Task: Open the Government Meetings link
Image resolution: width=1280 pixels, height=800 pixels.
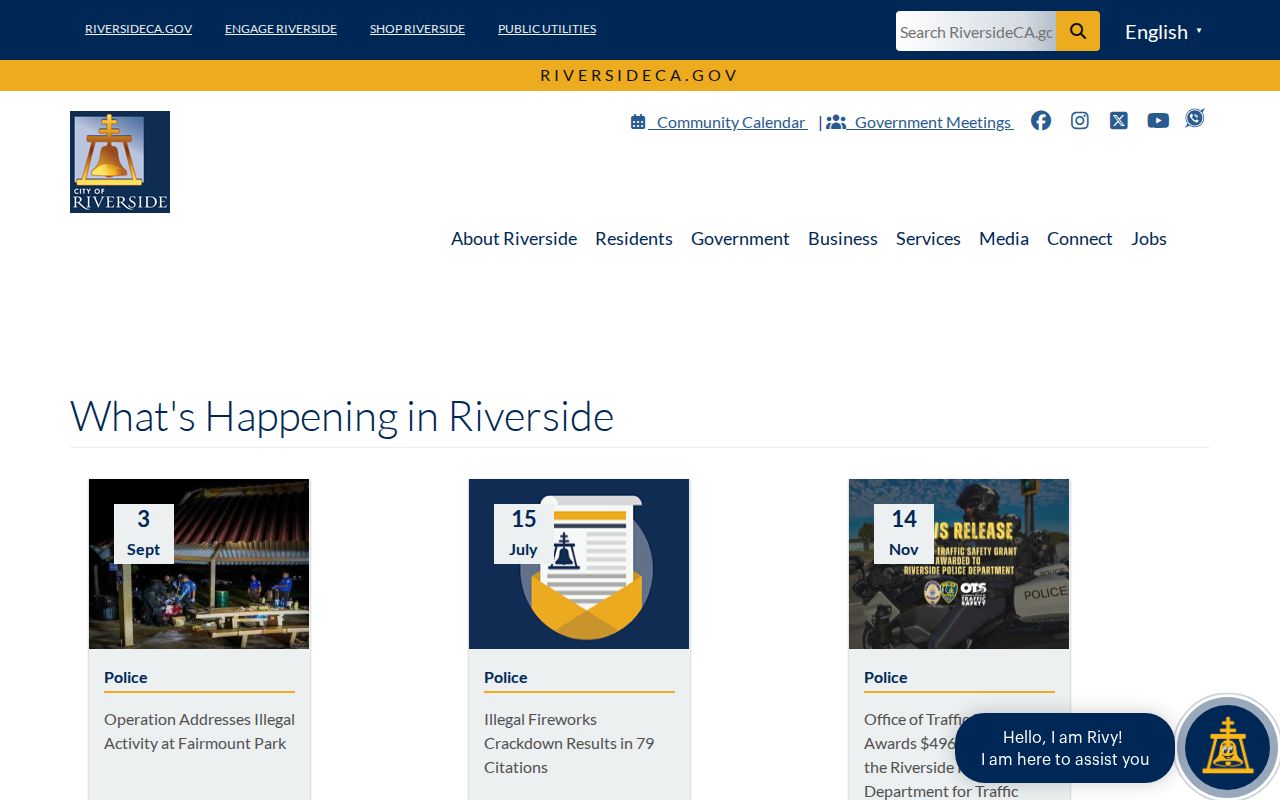Action: 920,122
